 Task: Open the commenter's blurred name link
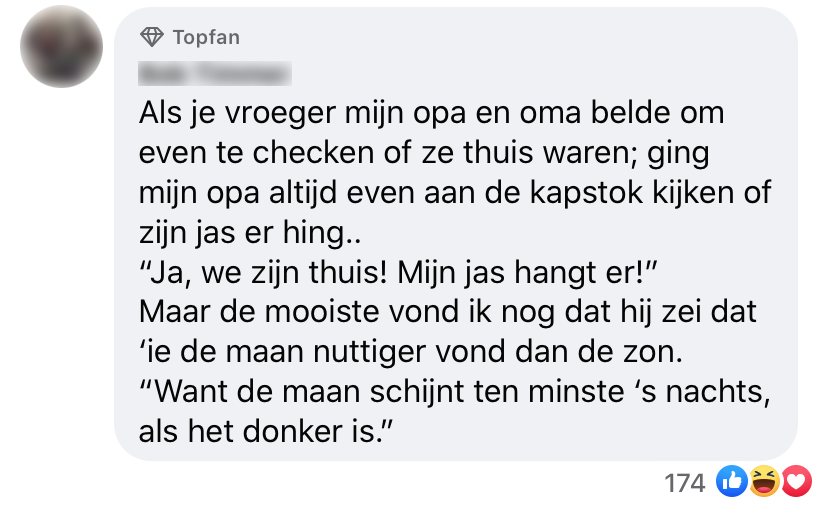(x=215, y=74)
